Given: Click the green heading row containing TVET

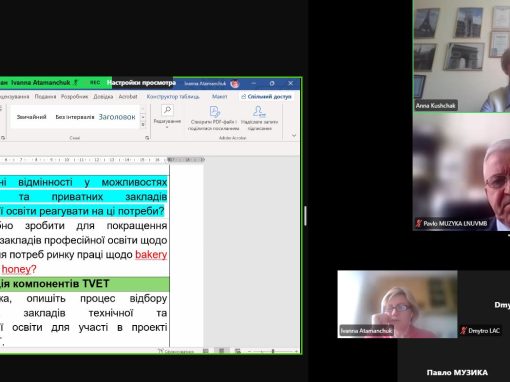Looking at the screenshot, I should (x=85, y=284).
